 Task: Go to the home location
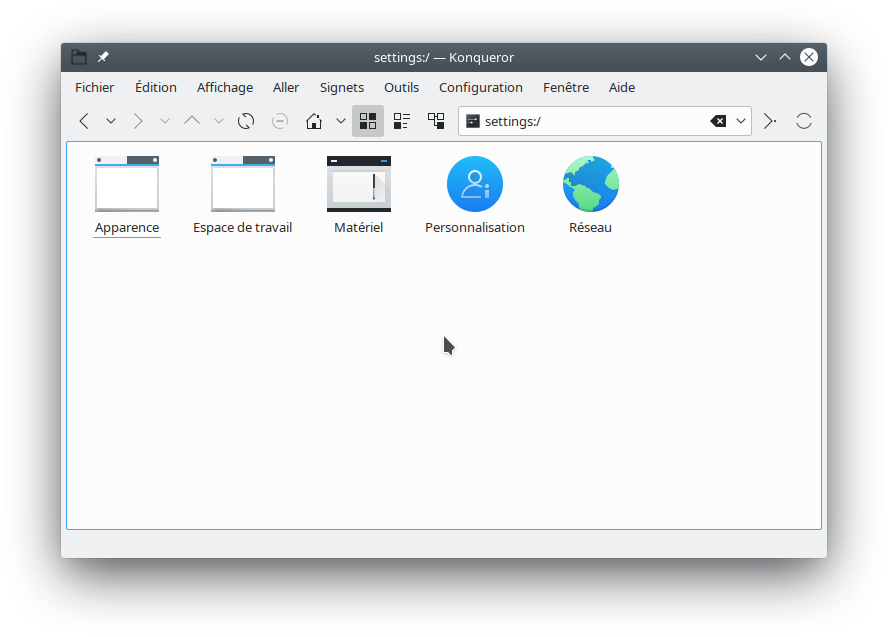314,121
